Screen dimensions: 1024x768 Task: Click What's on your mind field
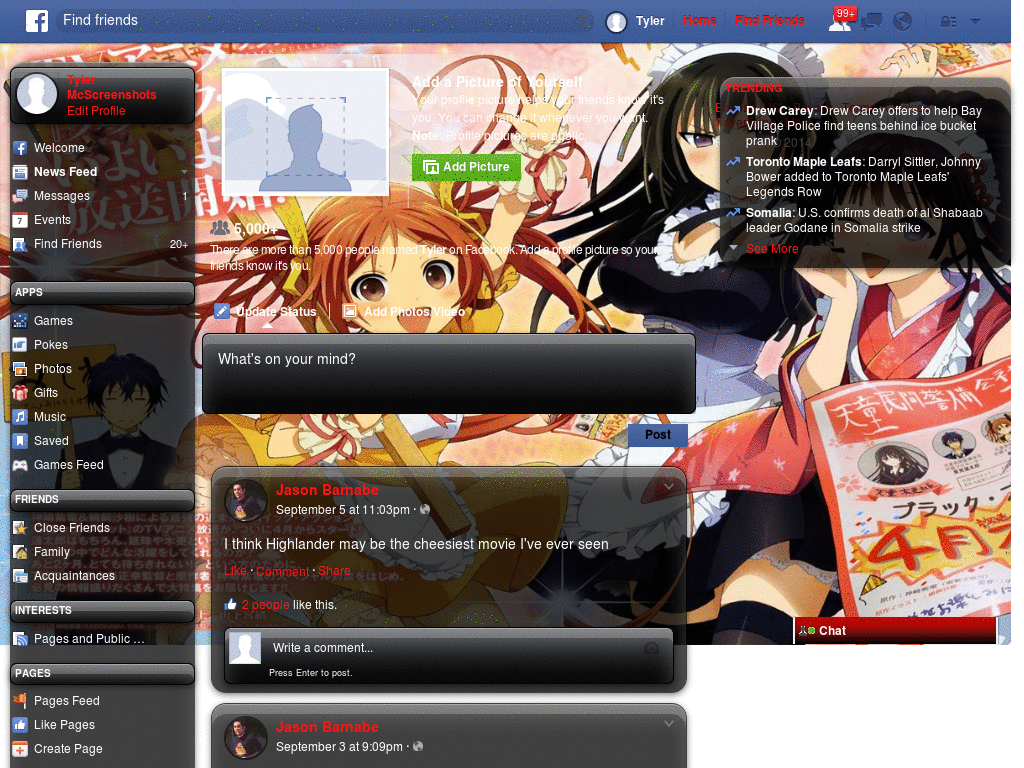[449, 374]
